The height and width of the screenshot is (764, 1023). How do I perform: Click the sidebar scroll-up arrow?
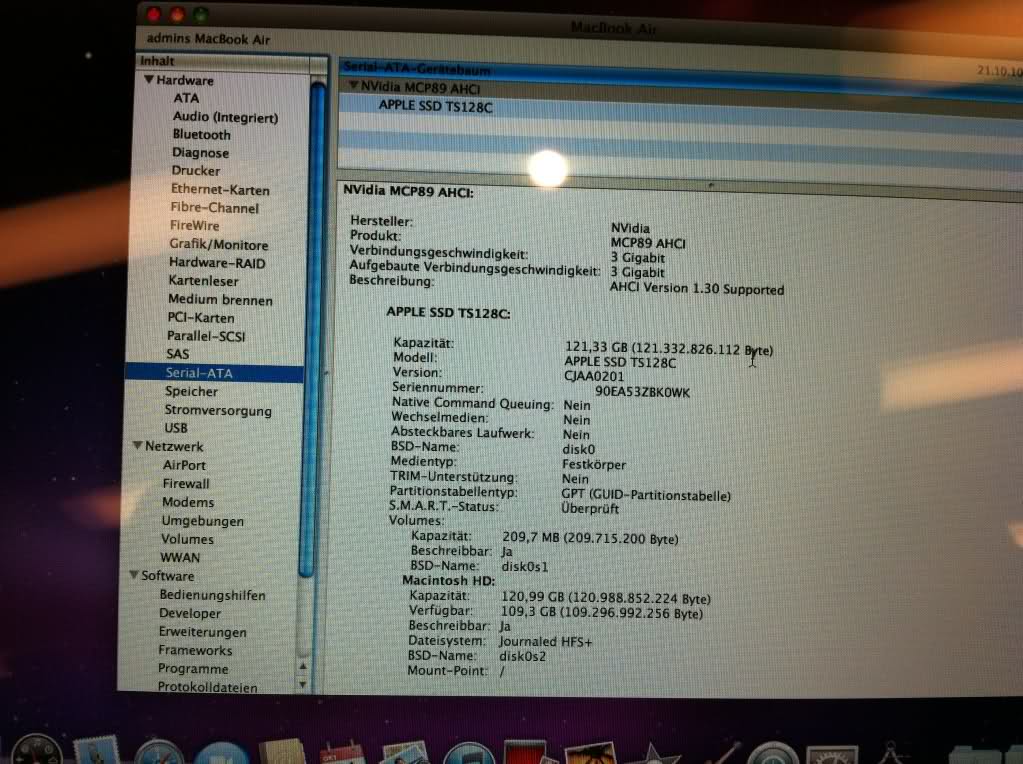pos(303,666)
